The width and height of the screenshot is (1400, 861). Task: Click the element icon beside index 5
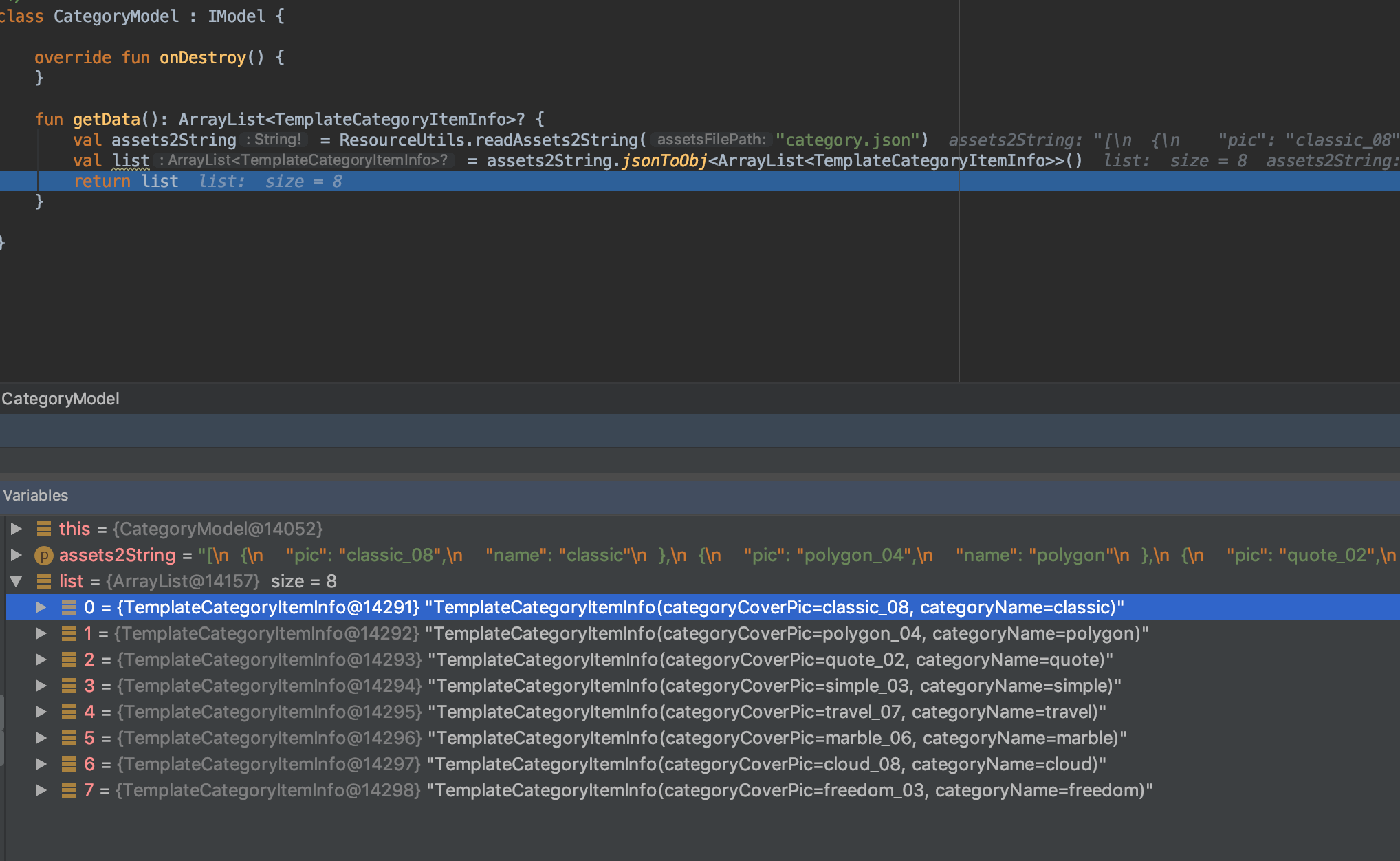69,738
